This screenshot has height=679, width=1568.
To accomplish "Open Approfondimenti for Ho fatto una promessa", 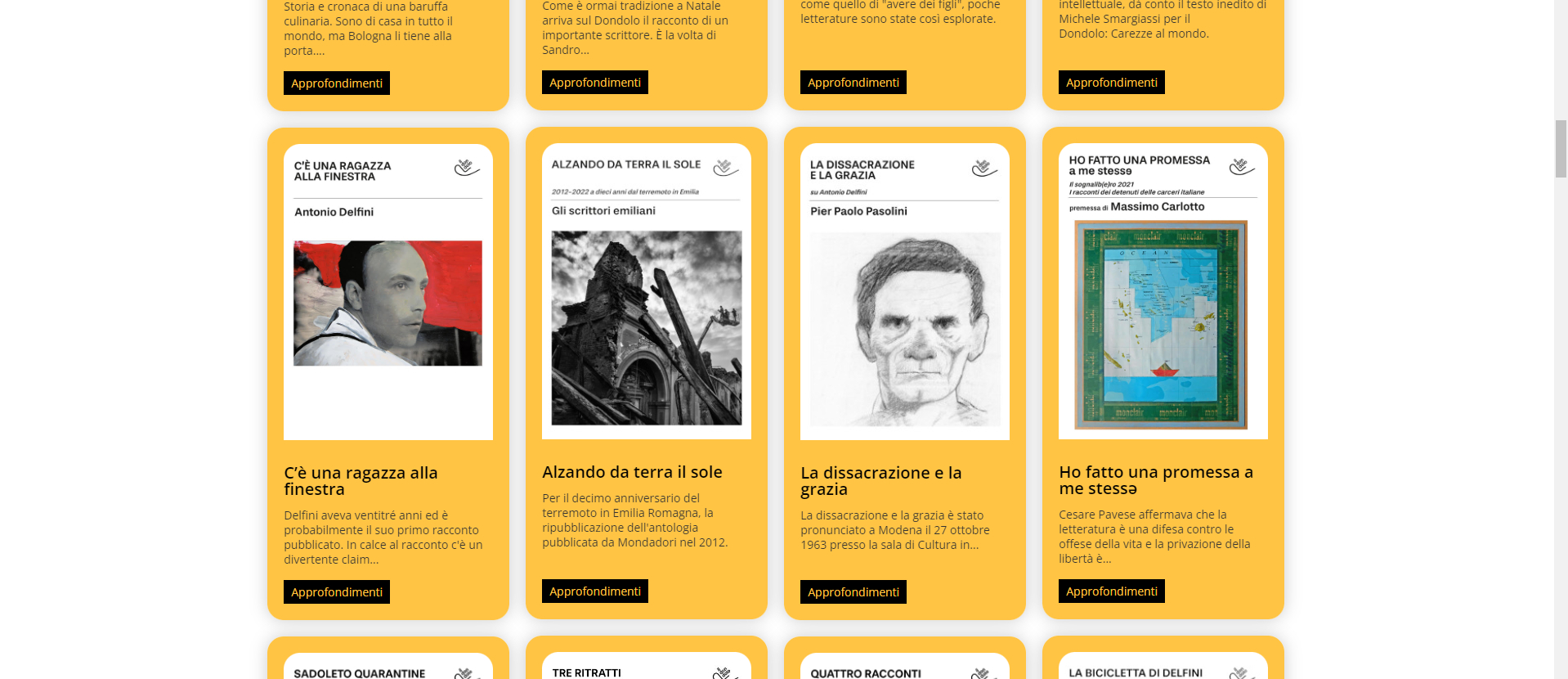I will 1112,591.
